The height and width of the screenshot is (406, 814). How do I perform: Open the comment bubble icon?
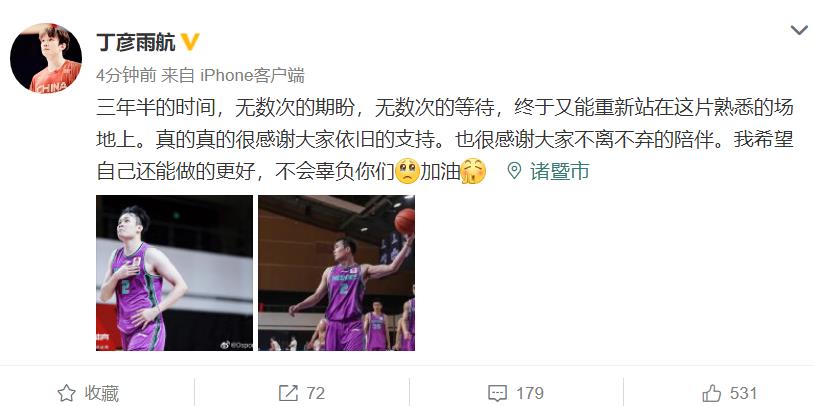(498, 393)
